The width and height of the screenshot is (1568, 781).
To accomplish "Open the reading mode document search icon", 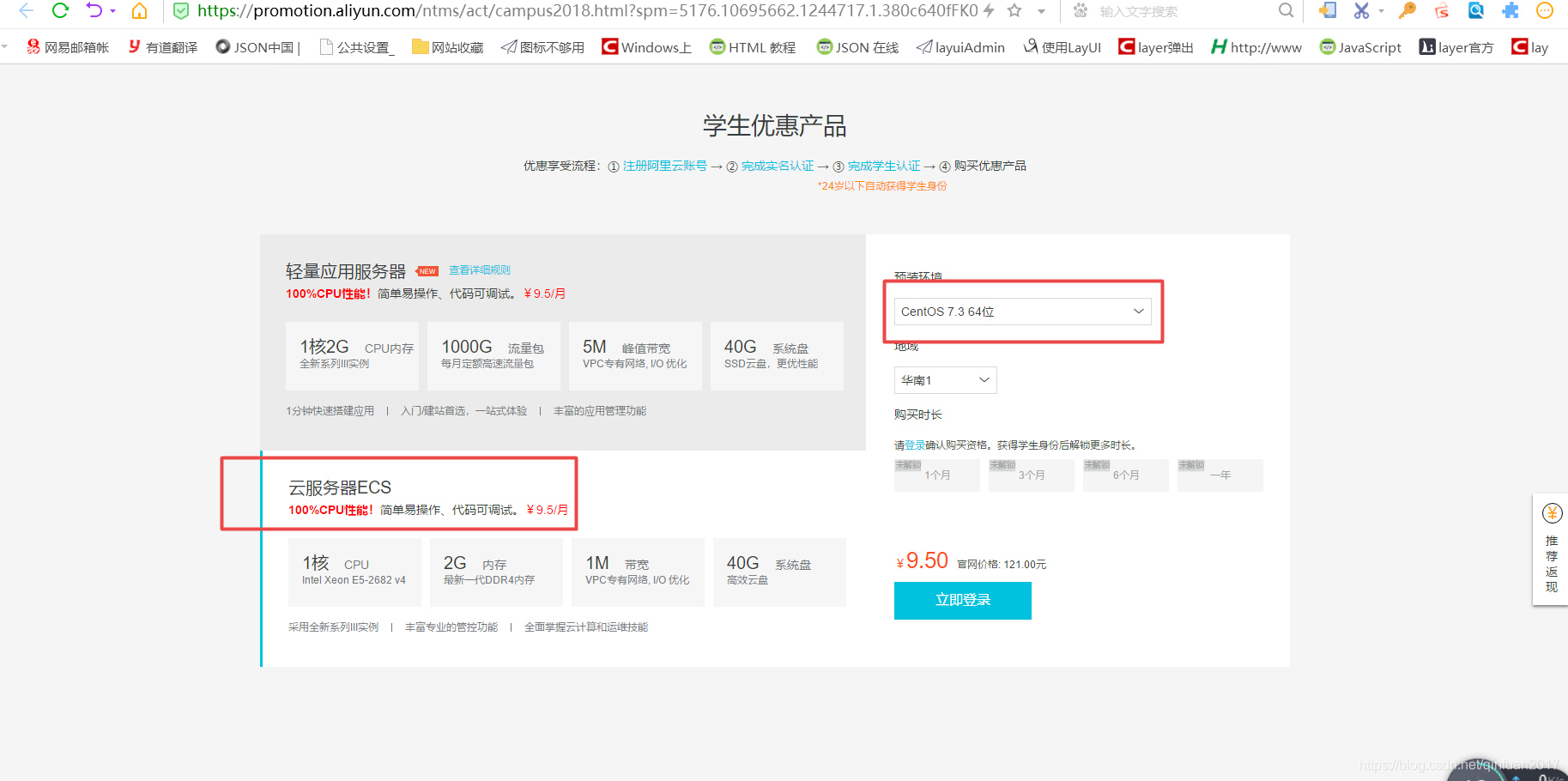I will (x=1475, y=12).
